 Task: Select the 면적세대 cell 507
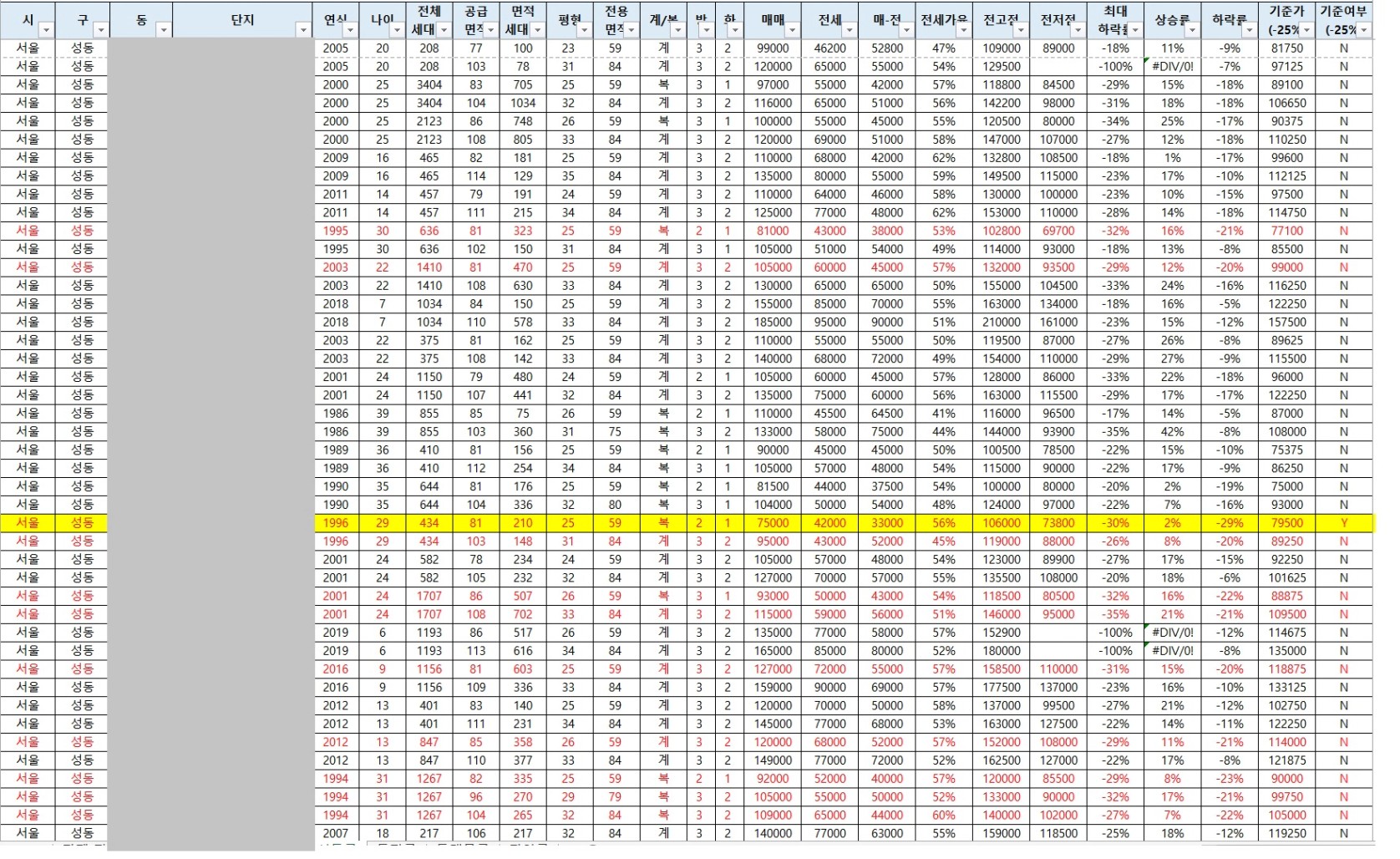point(523,597)
